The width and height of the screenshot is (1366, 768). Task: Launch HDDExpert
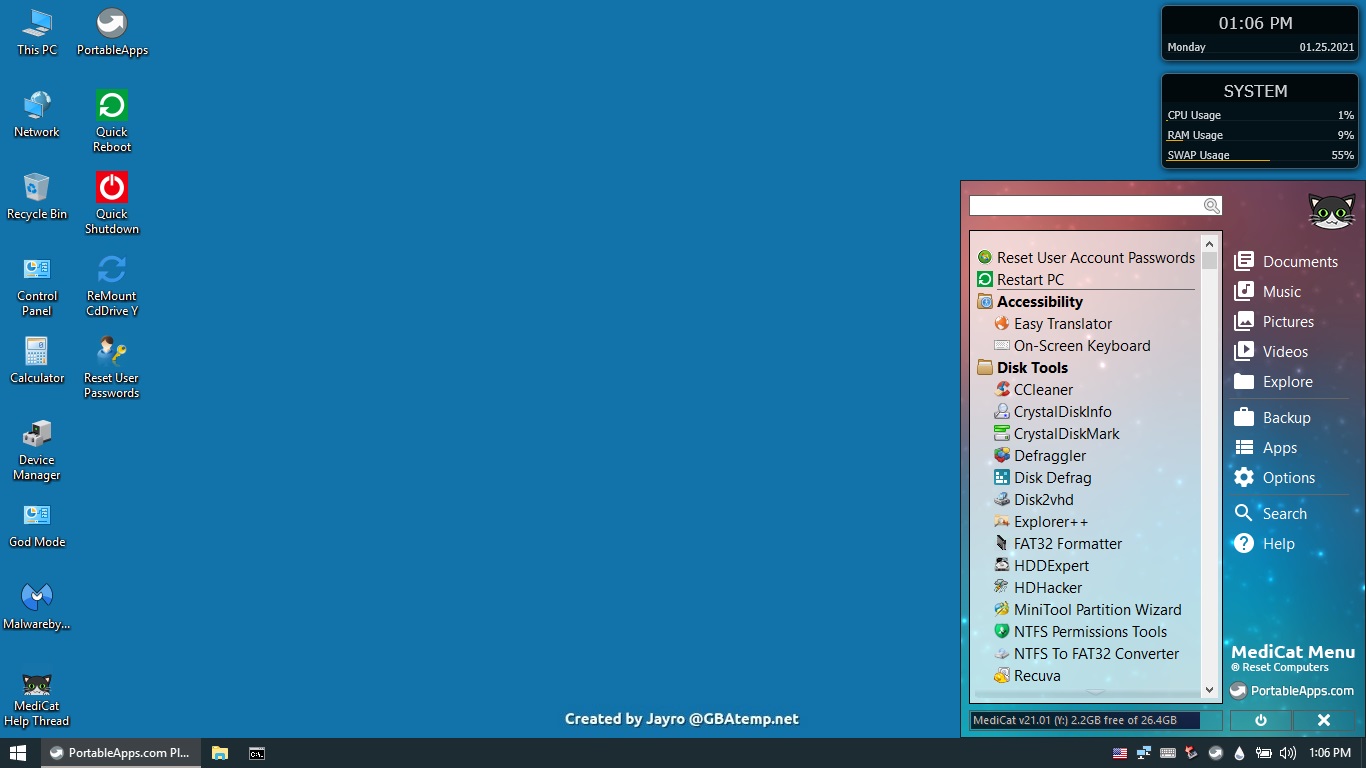[1041, 565]
